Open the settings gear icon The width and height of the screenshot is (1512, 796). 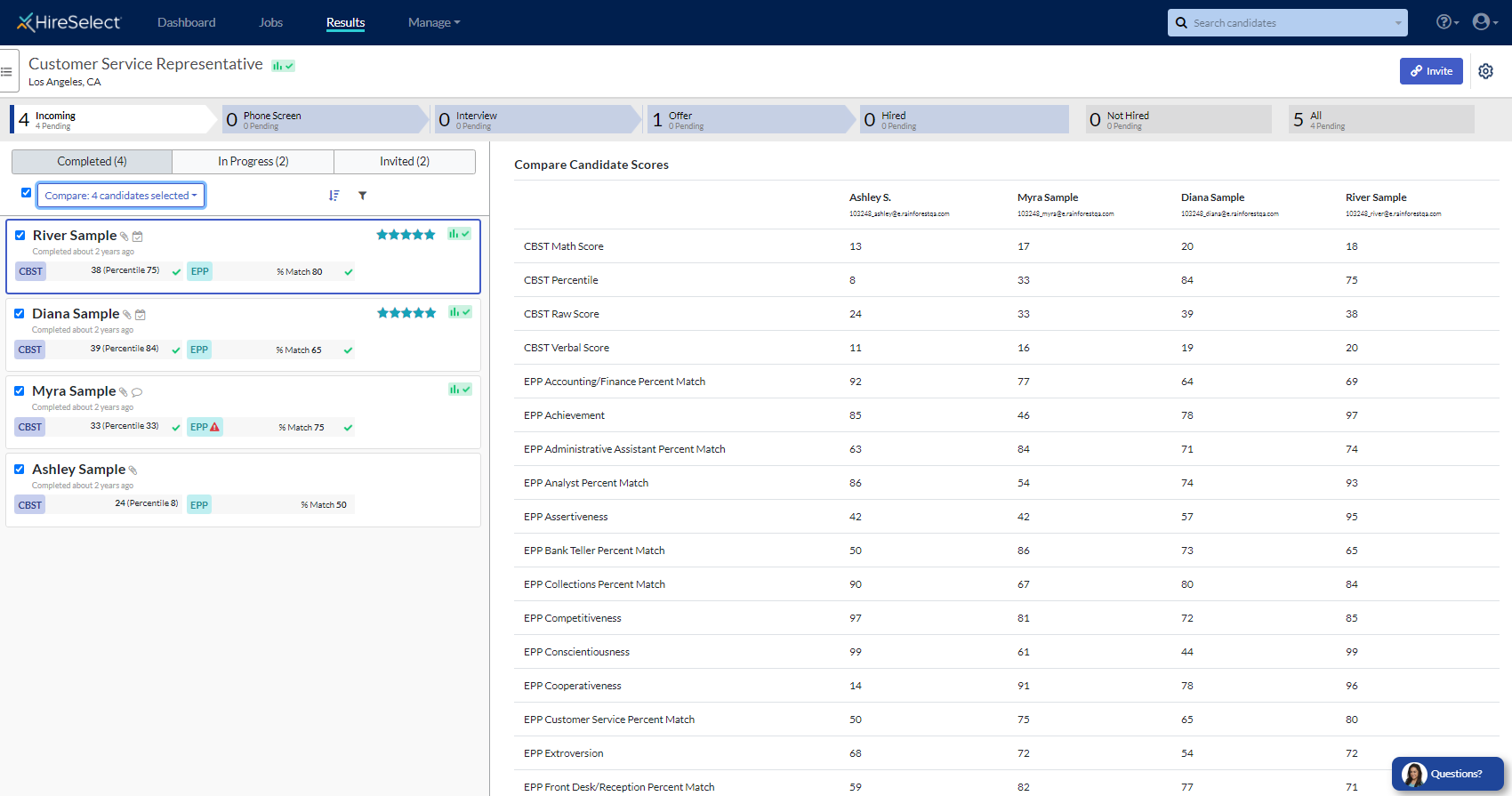1485,71
